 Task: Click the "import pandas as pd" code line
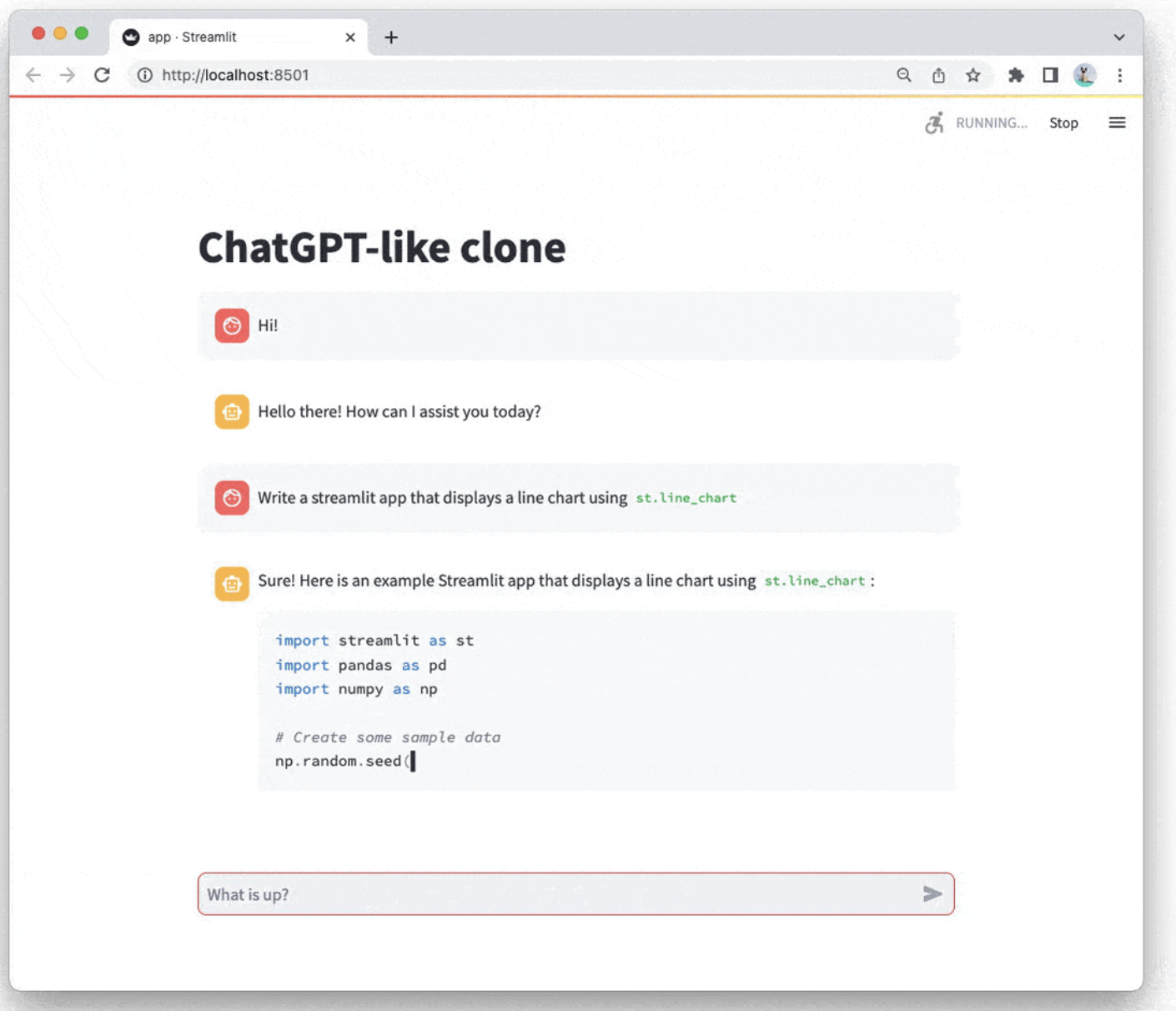pos(361,665)
